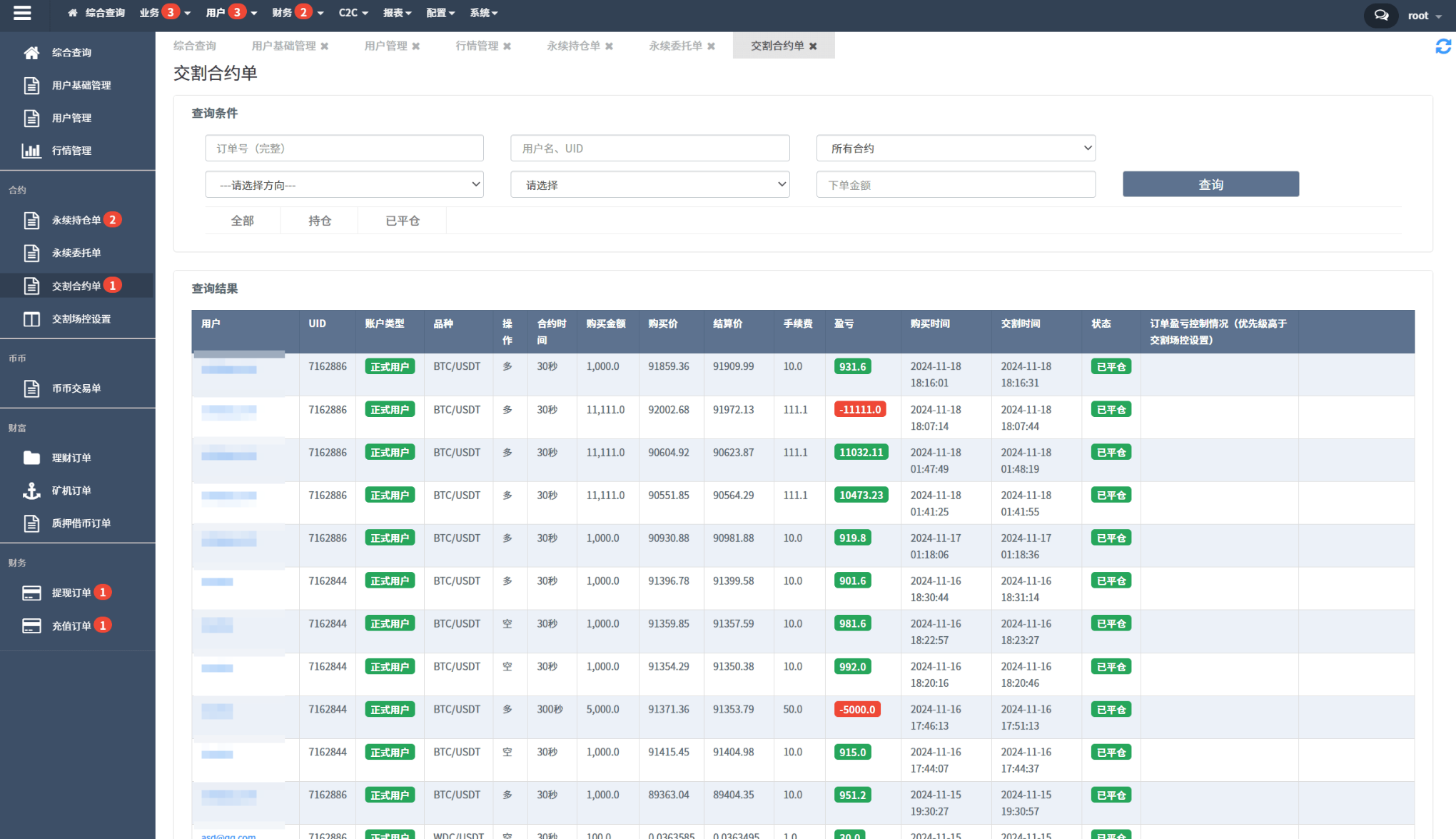Close the 永续持仓单 tab
The height and width of the screenshot is (839, 1456).
coord(610,46)
